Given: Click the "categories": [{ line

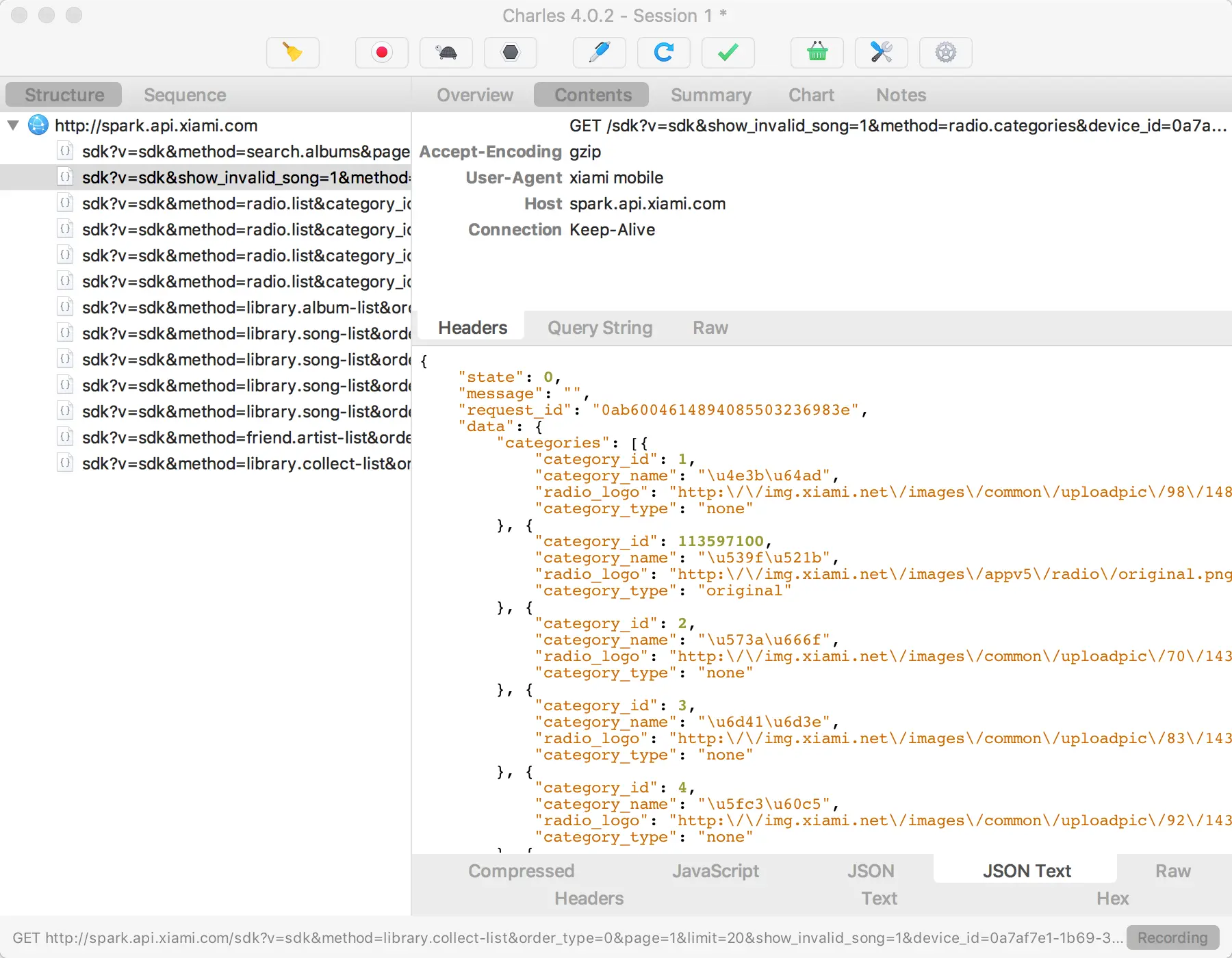Looking at the screenshot, I should (572, 442).
